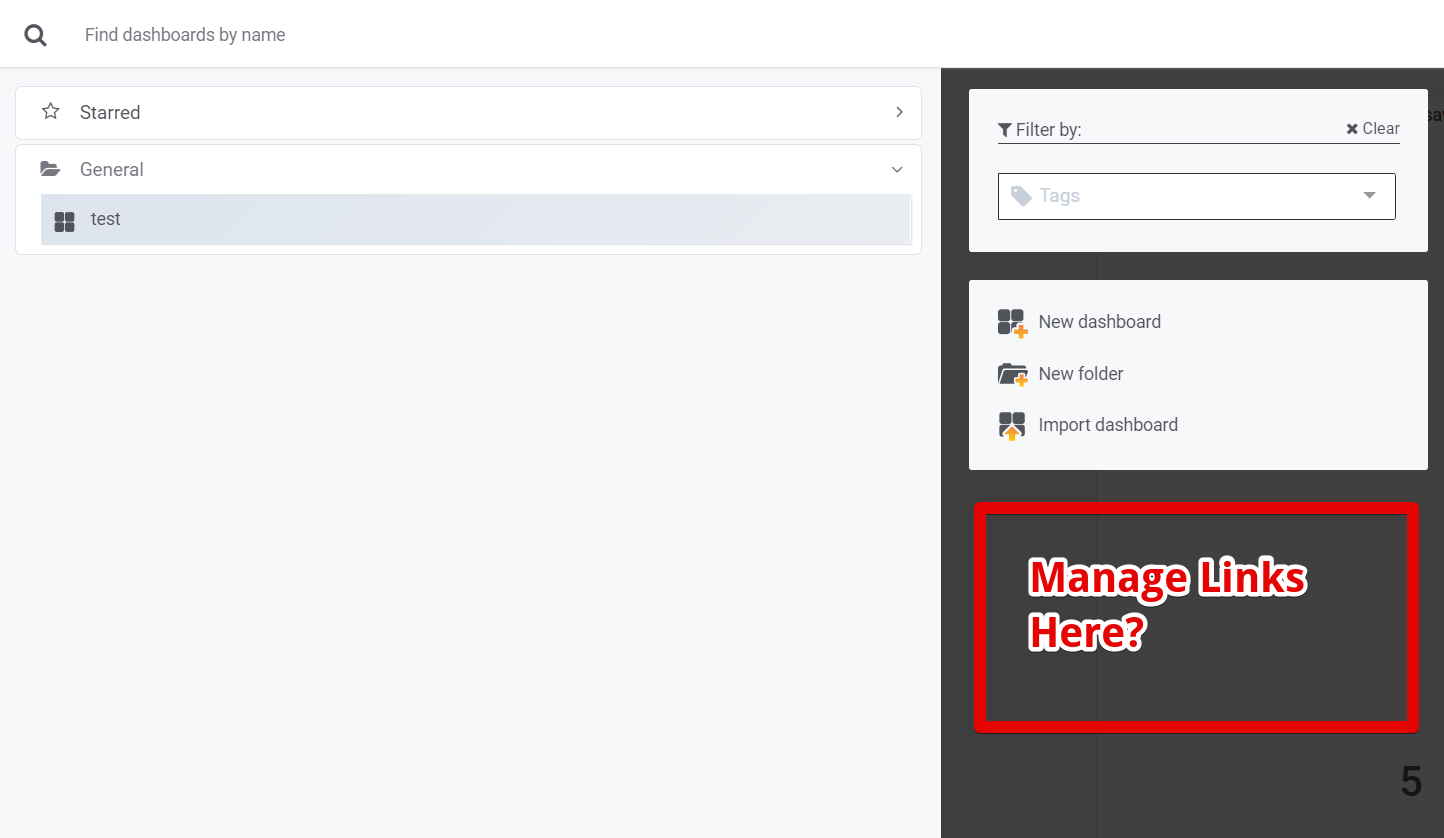Viewport: 1444px width, 838px height.
Task: Open the Starred section row
Action: [x=468, y=113]
